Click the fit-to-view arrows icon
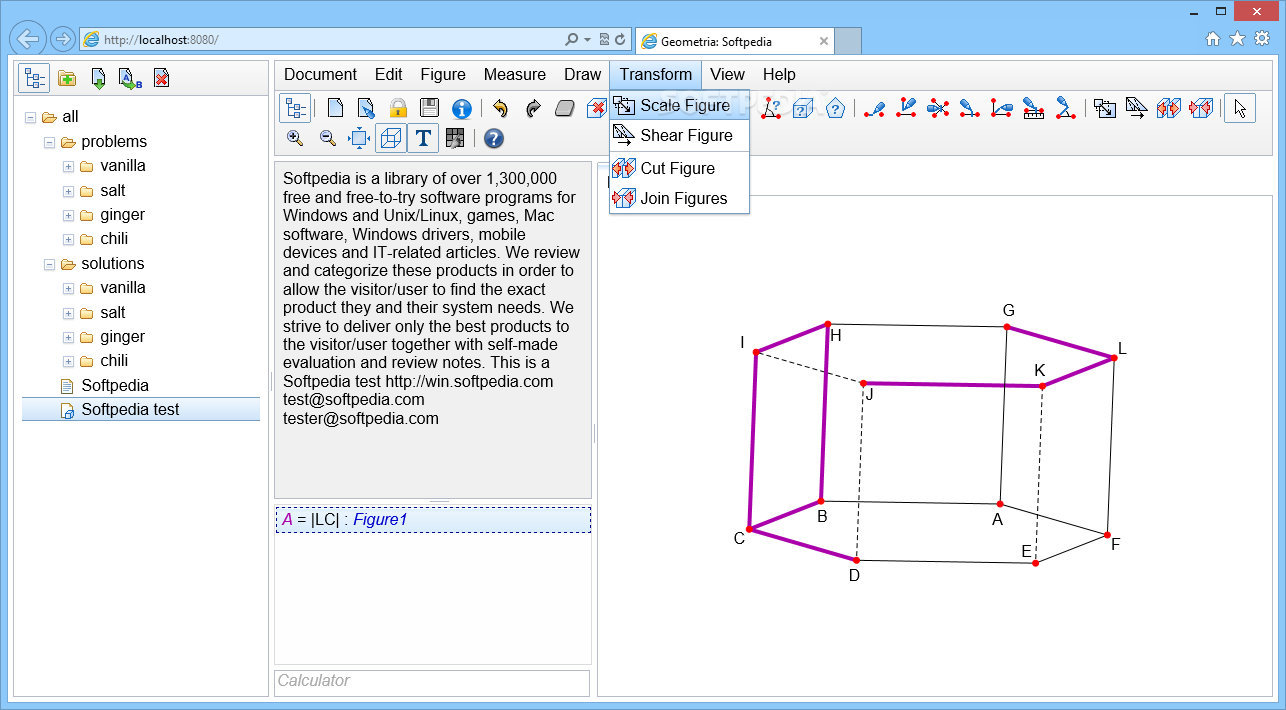The image size is (1286, 710). coord(359,138)
